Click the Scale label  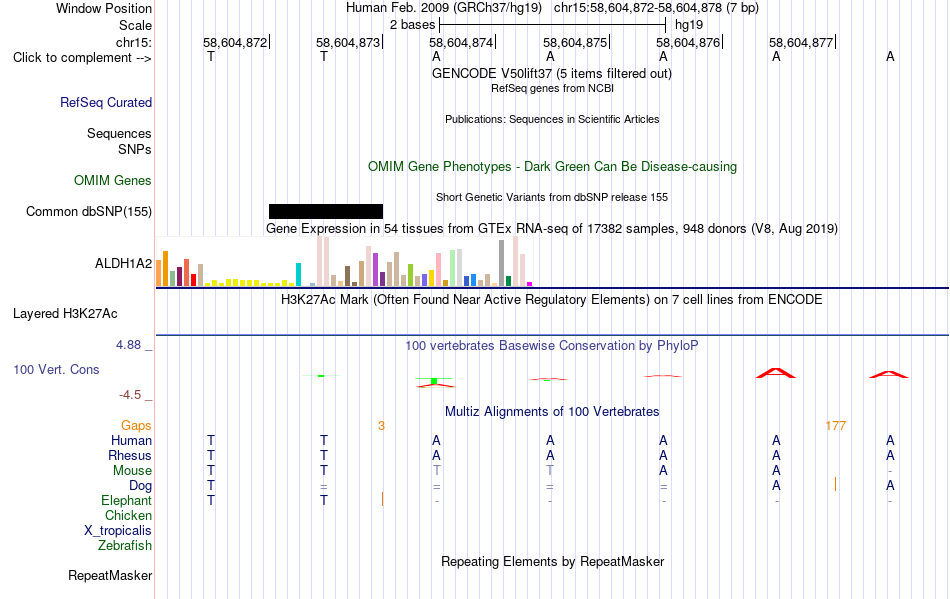point(135,25)
